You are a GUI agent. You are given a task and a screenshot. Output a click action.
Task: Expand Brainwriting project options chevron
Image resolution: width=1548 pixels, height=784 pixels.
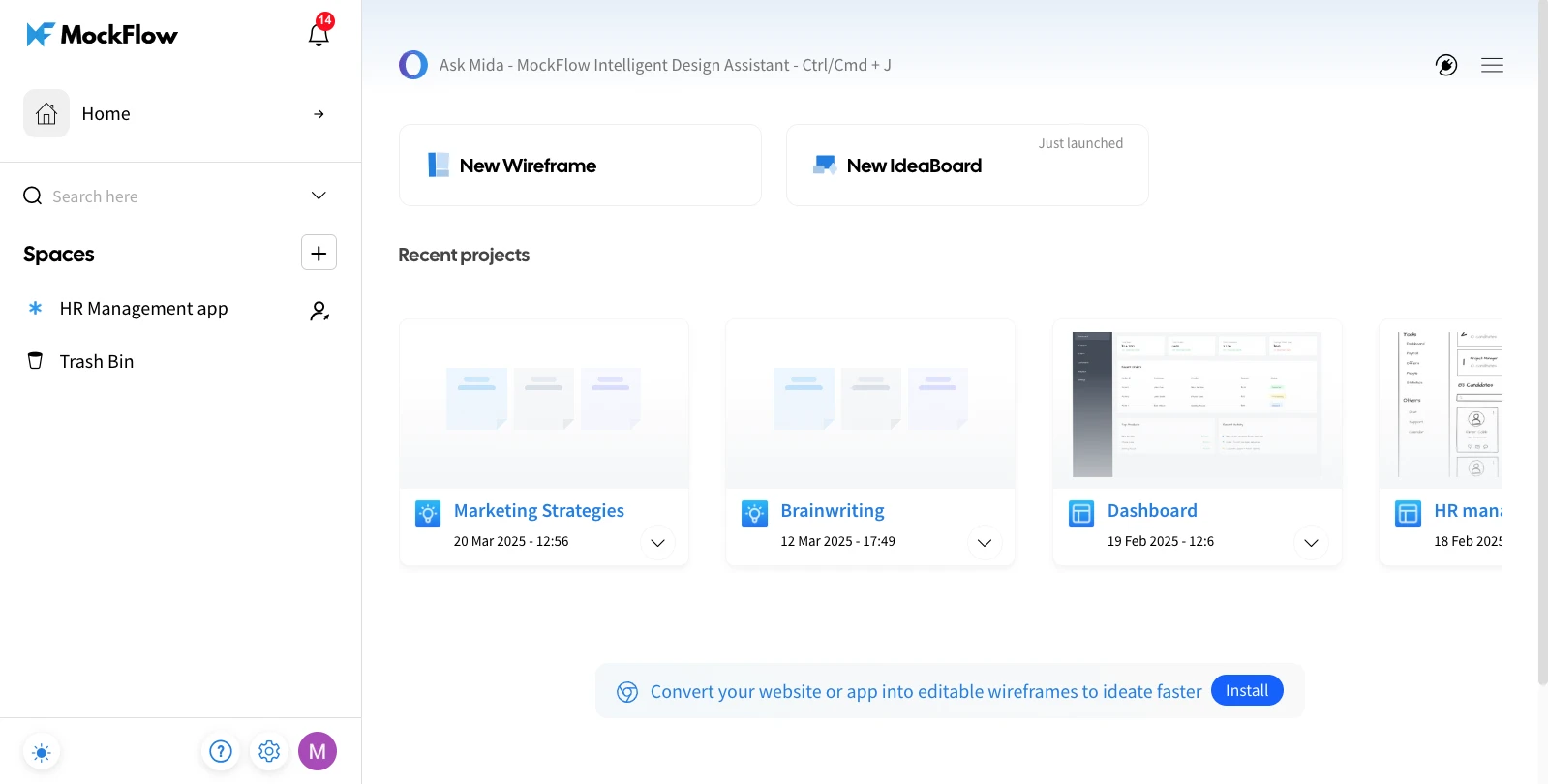point(985,543)
